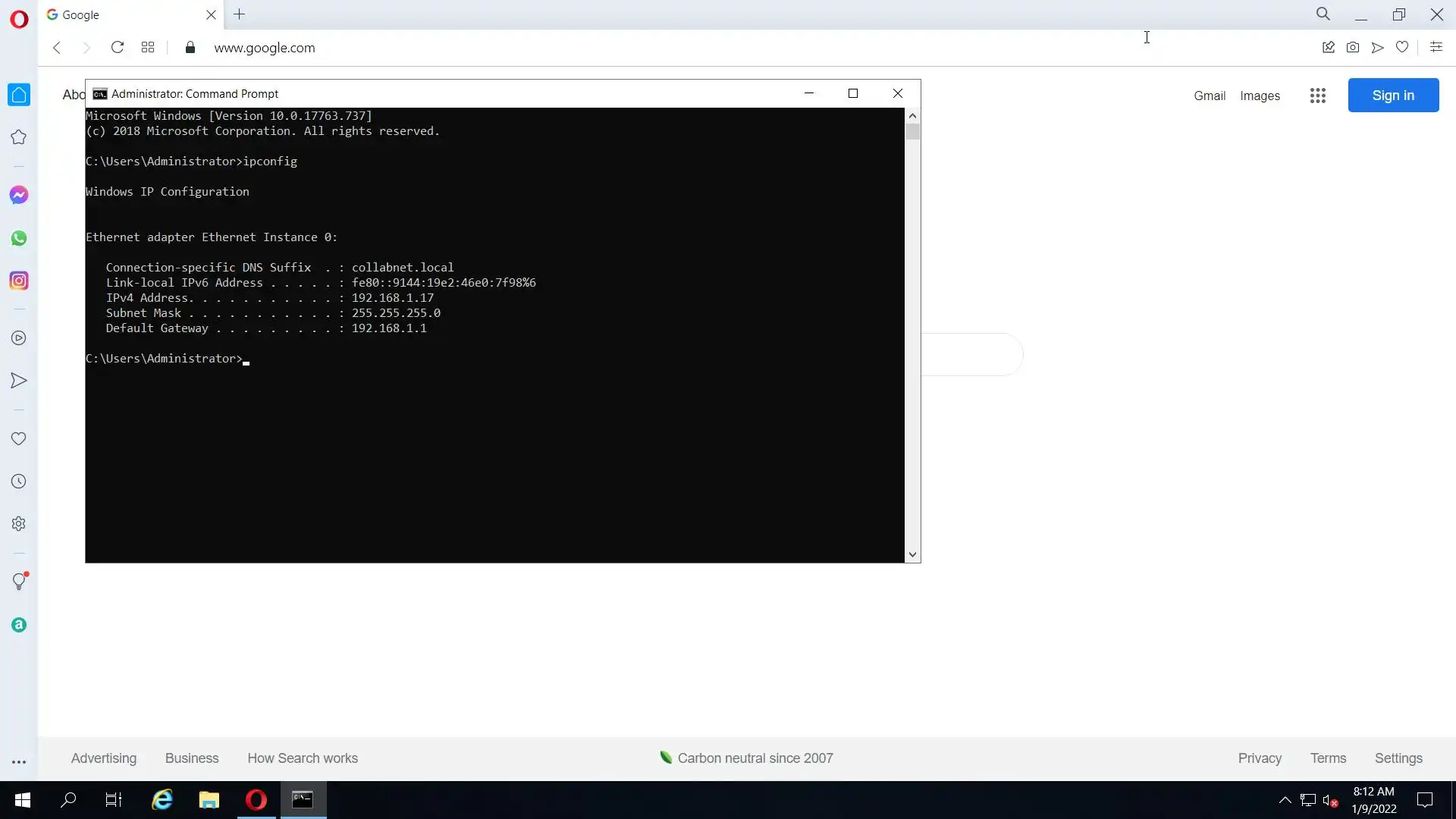Open WhatsApp in Opera sidebar
The image size is (1456, 819).
coord(19,238)
